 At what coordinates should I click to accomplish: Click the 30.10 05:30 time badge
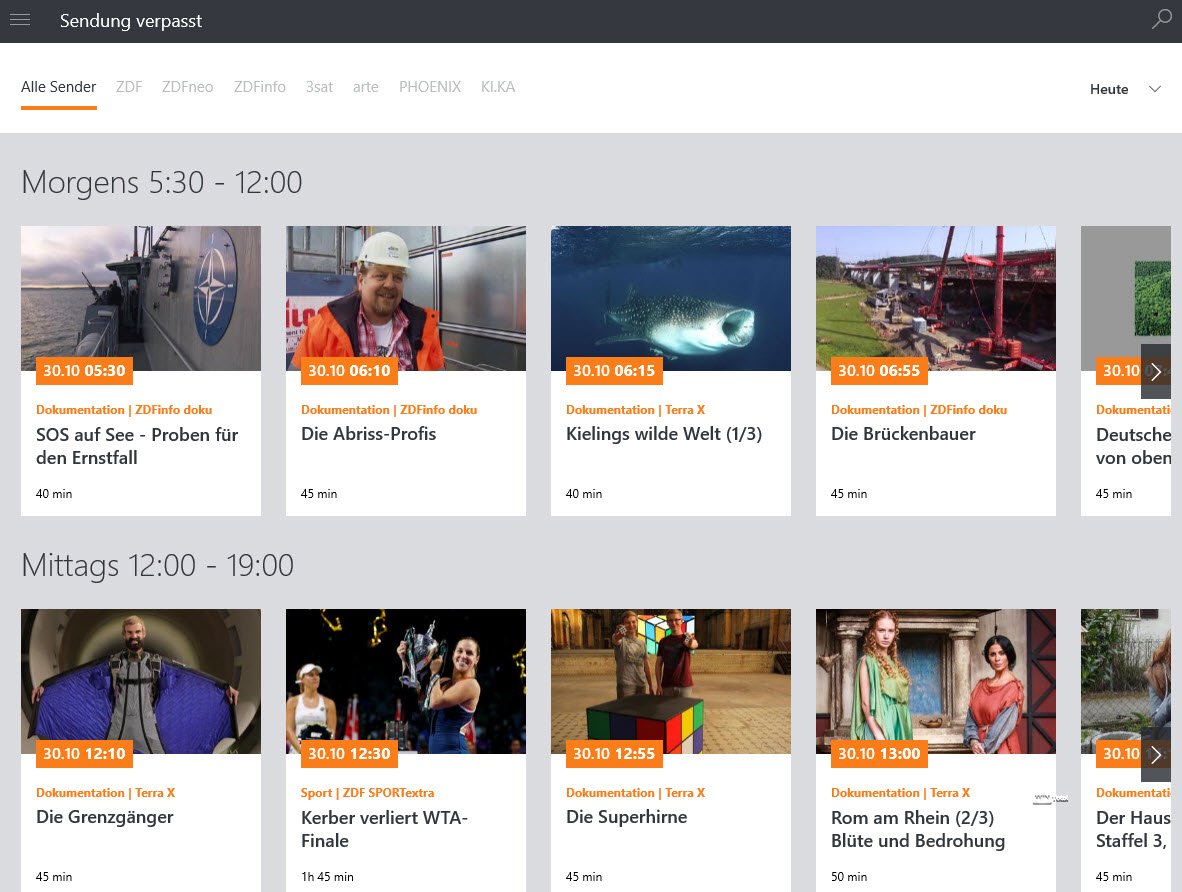click(84, 371)
